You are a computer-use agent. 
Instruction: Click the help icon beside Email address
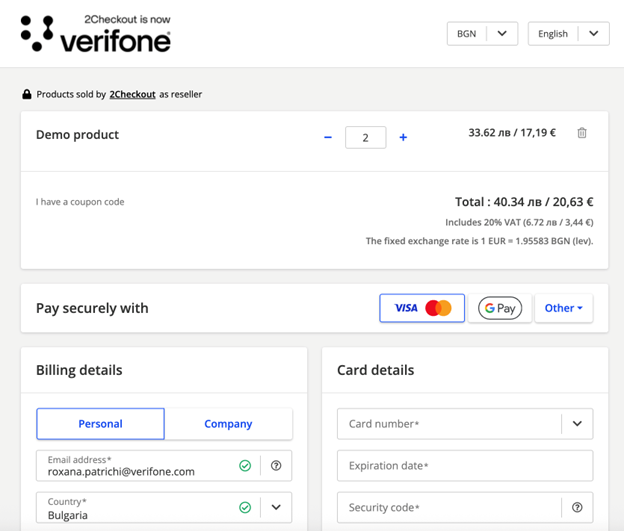[x=276, y=465]
